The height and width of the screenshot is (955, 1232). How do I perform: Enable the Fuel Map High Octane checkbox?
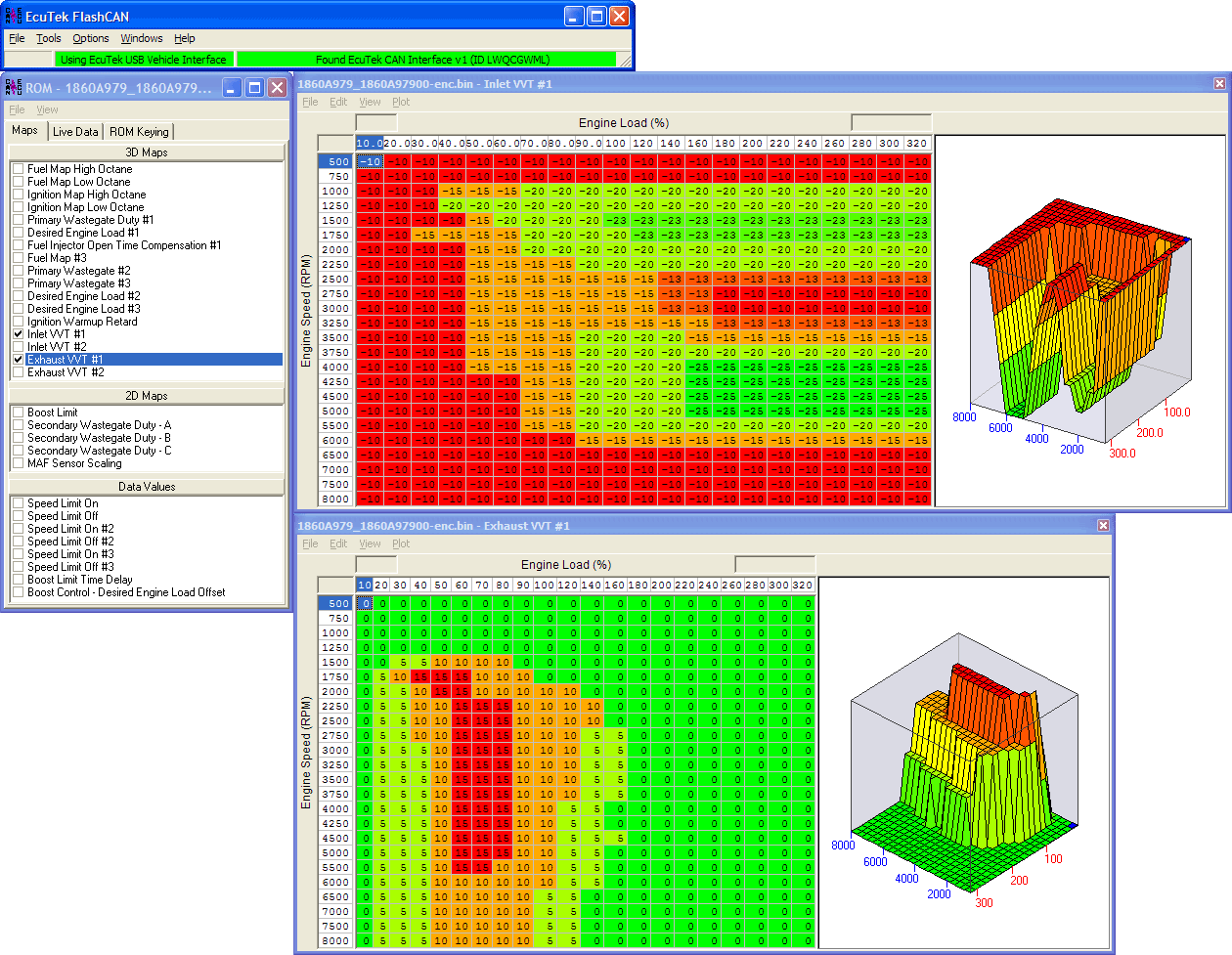19,169
